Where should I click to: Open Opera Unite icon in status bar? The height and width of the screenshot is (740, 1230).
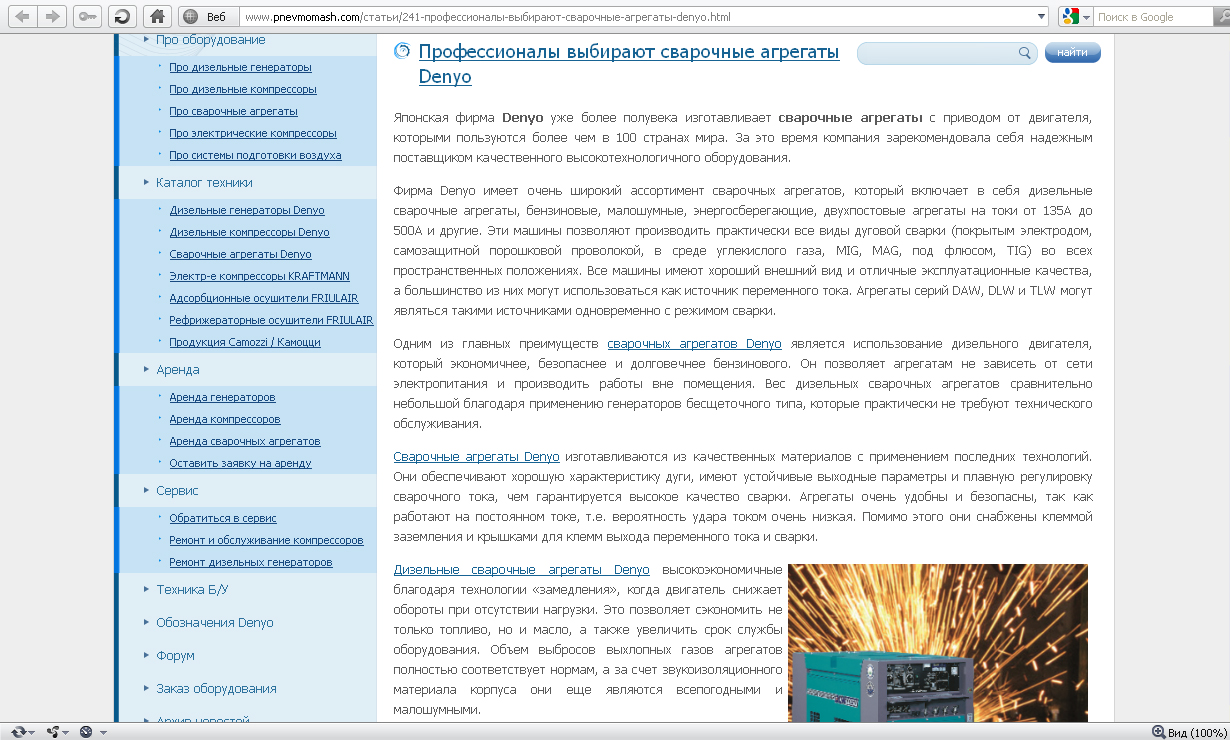tap(53, 732)
